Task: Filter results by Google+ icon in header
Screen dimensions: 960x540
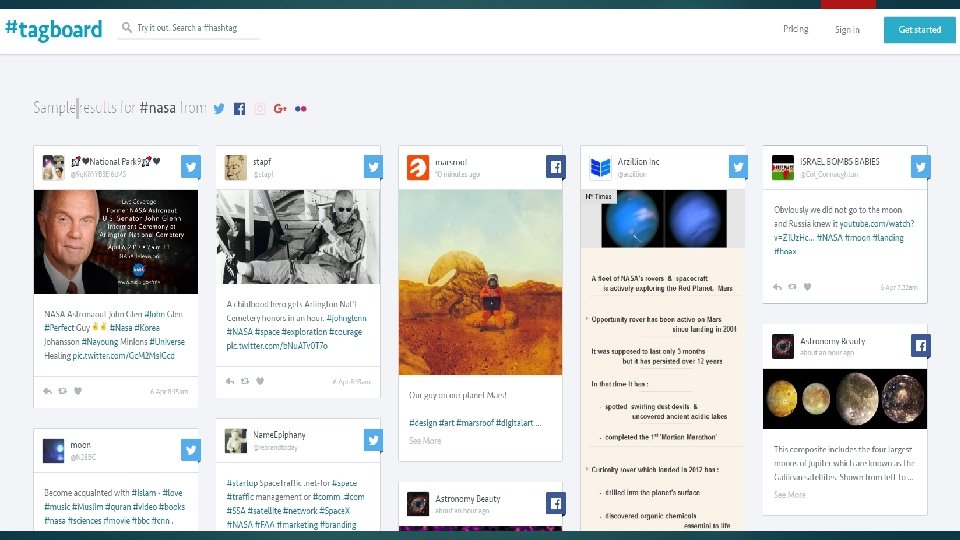Action: click(x=280, y=108)
